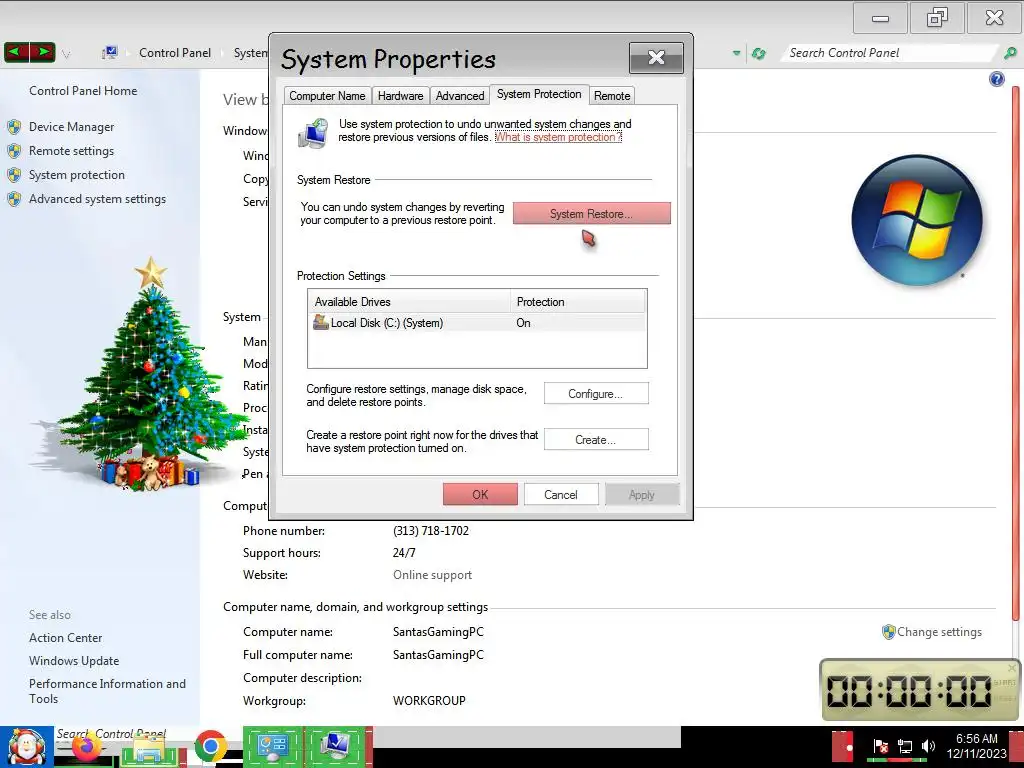
Task: Open Advanced system settings link
Action: tap(97, 199)
